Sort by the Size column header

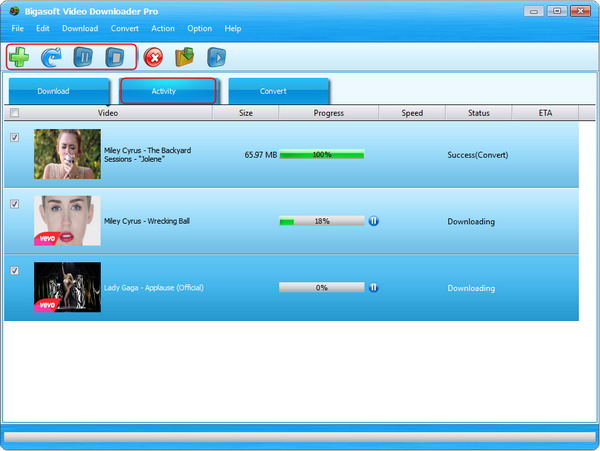(246, 113)
